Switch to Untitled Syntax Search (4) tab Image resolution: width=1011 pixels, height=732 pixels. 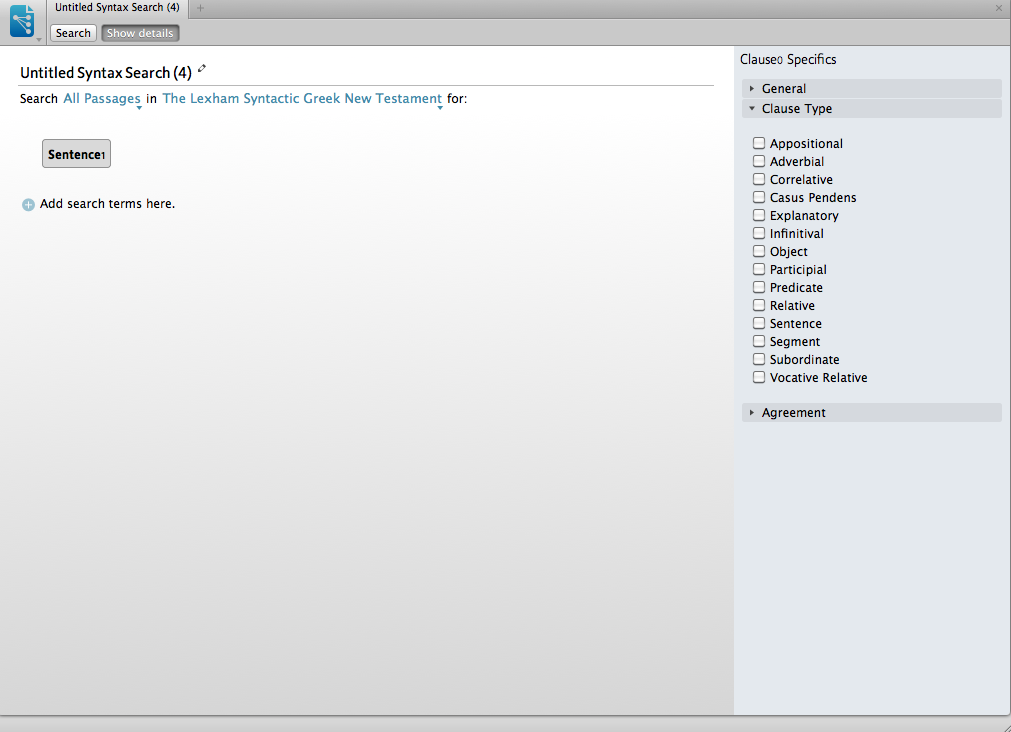coord(117,8)
